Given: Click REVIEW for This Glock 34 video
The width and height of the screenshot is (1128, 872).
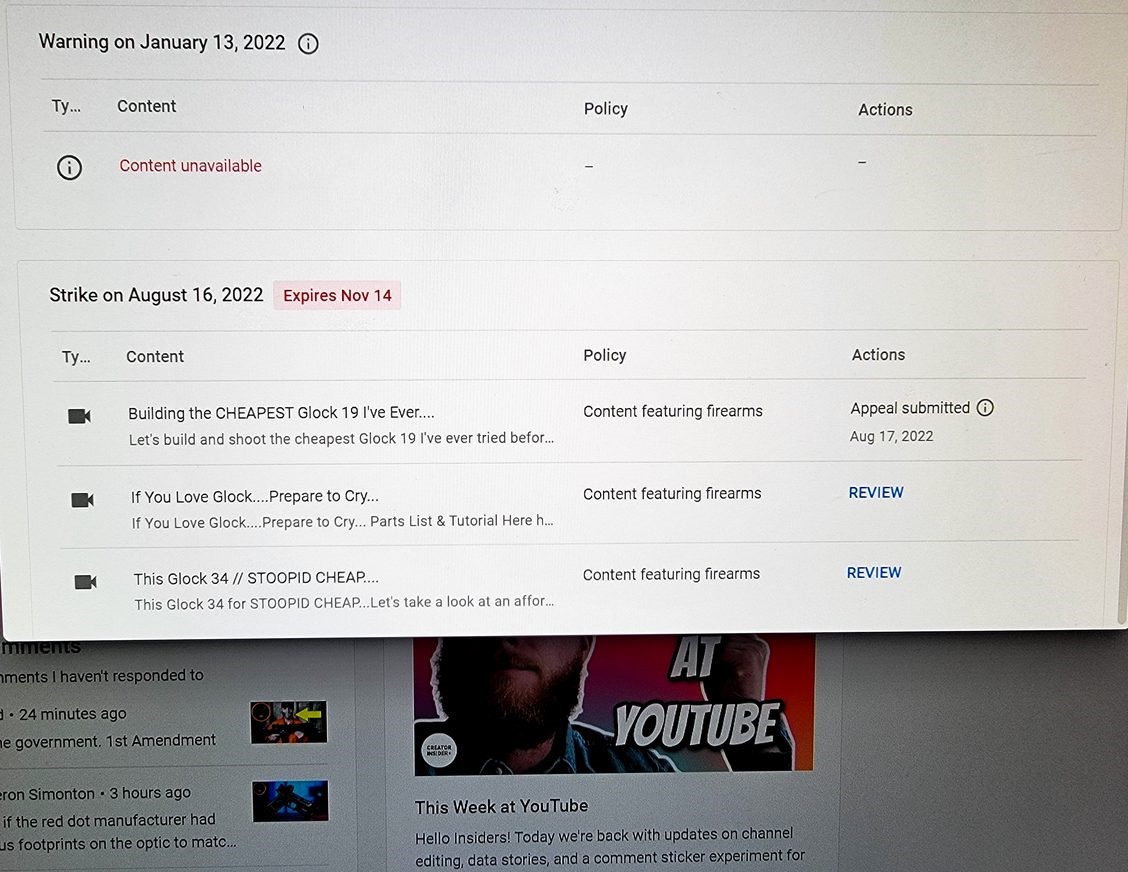Looking at the screenshot, I should click(873, 573).
